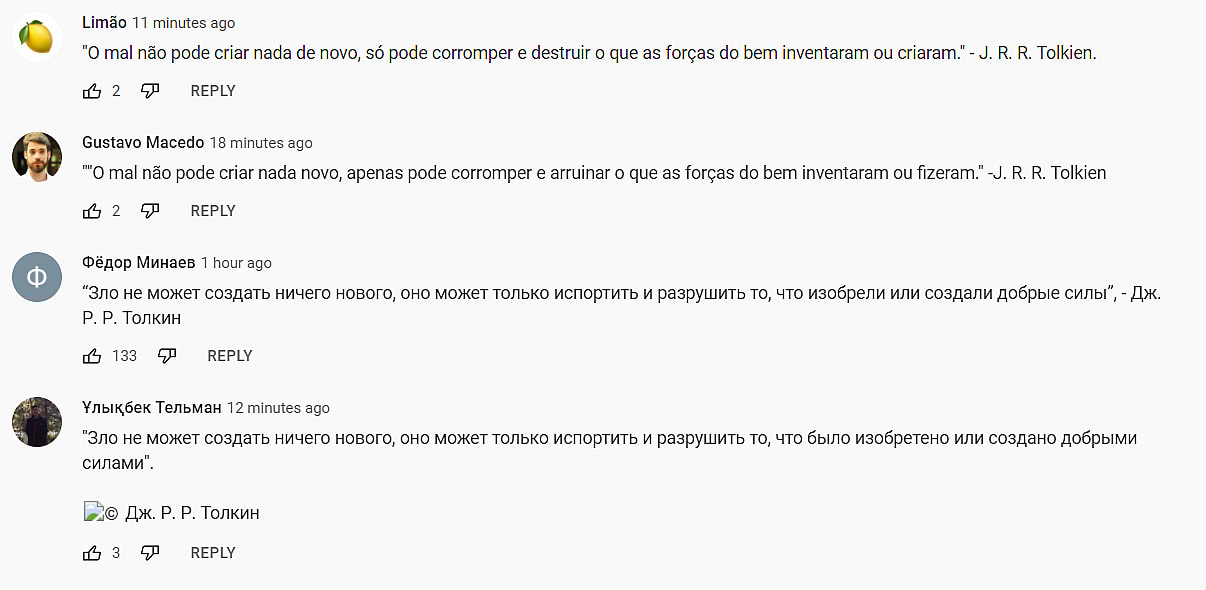Reply to Gustavo Macedo's comment

213,211
